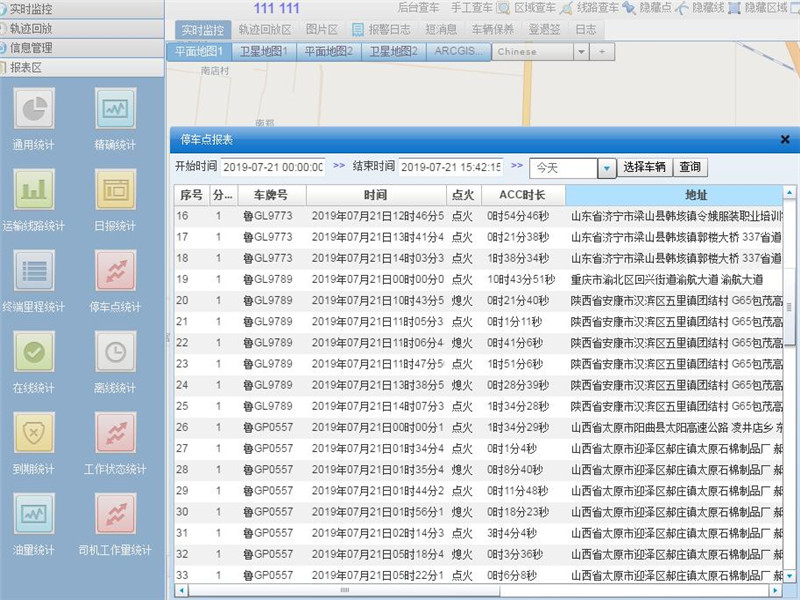This screenshot has width=800, height=600.
Task: Click the 选择车辆 select vehicle button
Action: coord(644,167)
